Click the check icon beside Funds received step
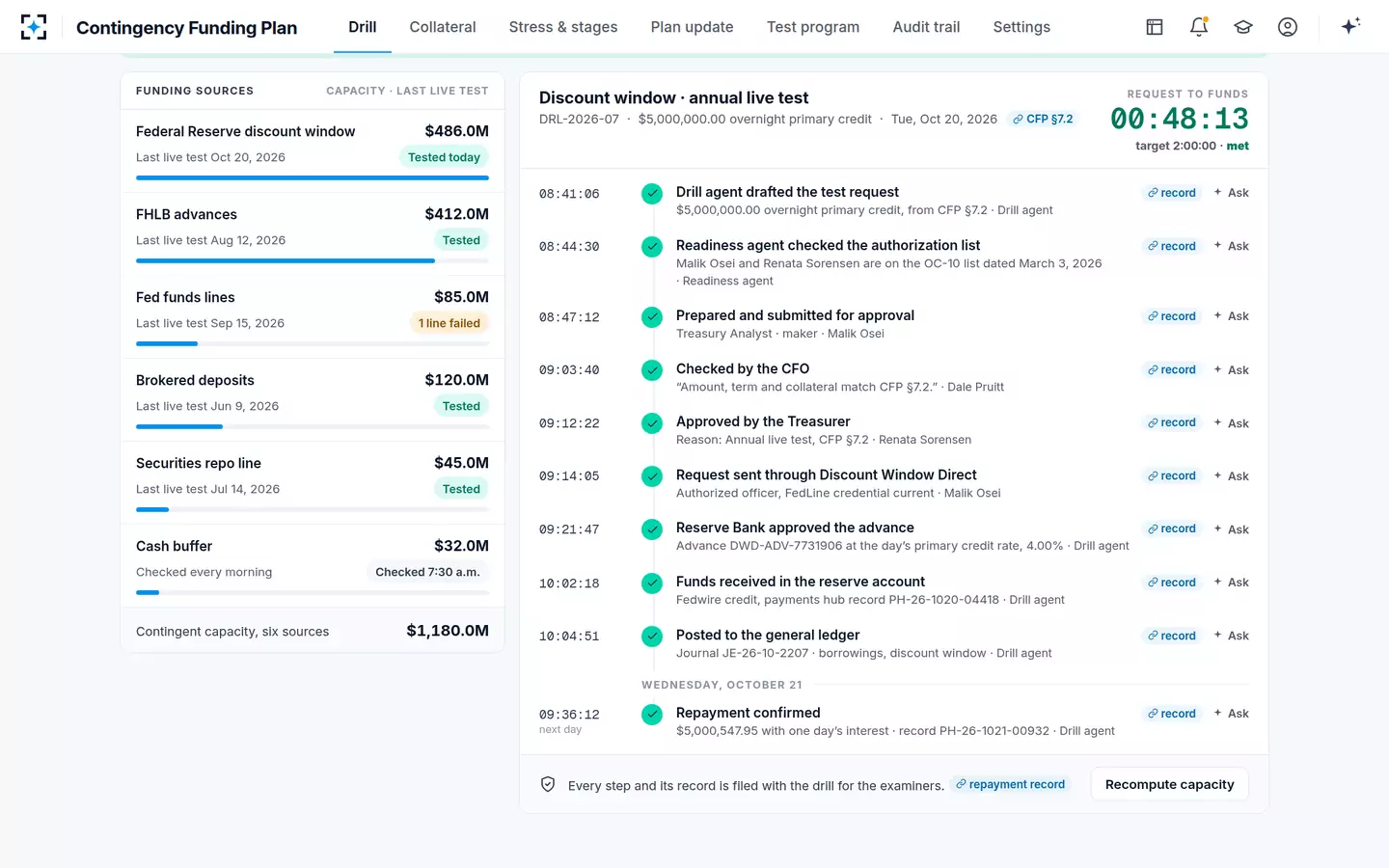This screenshot has height=868, width=1389. [x=652, y=583]
